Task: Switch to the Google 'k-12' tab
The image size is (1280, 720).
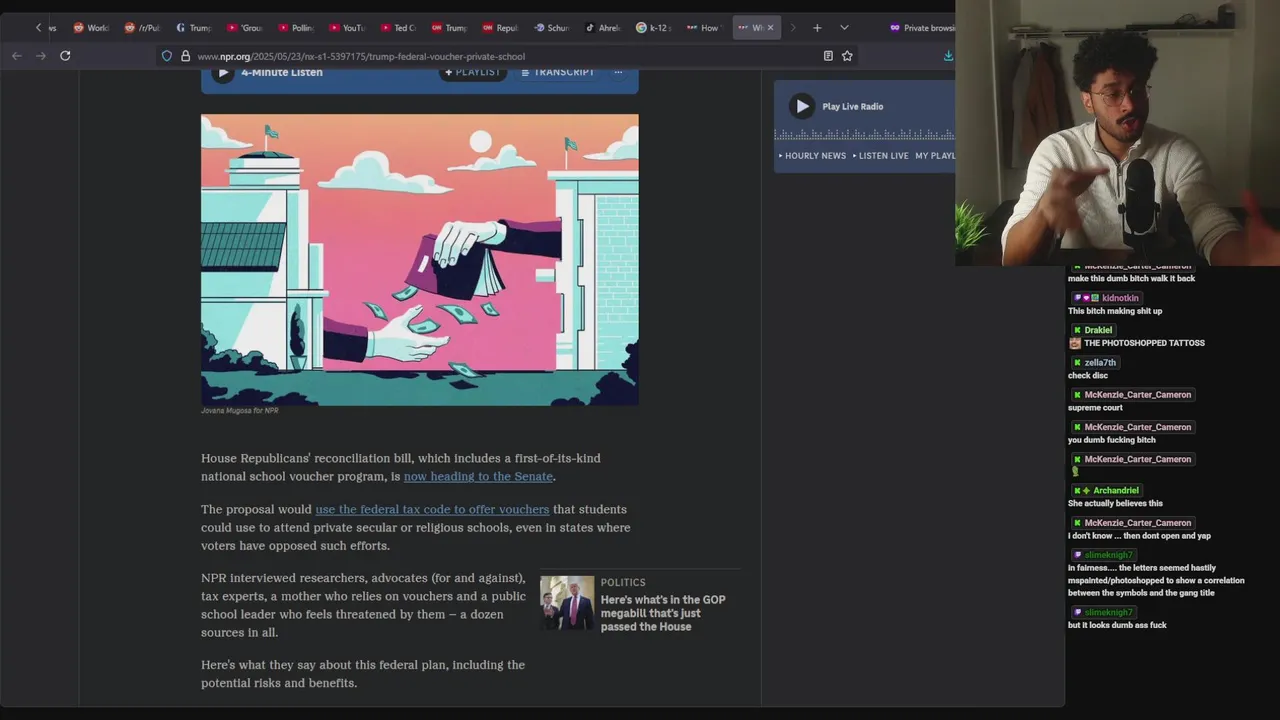Action: click(x=653, y=28)
